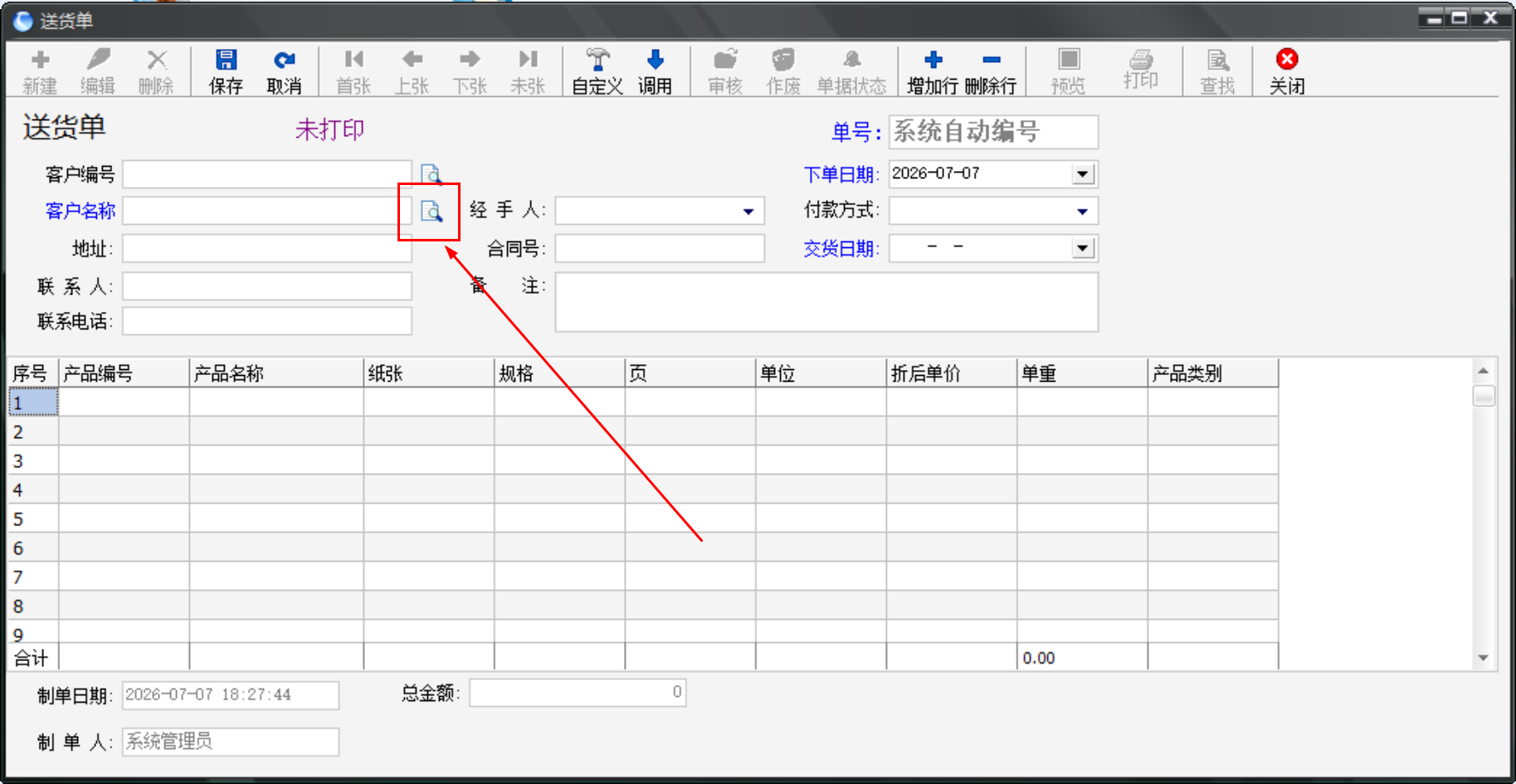Expand the 下单日期 date dropdown
Screen dimensions: 1516x784
click(x=1082, y=174)
